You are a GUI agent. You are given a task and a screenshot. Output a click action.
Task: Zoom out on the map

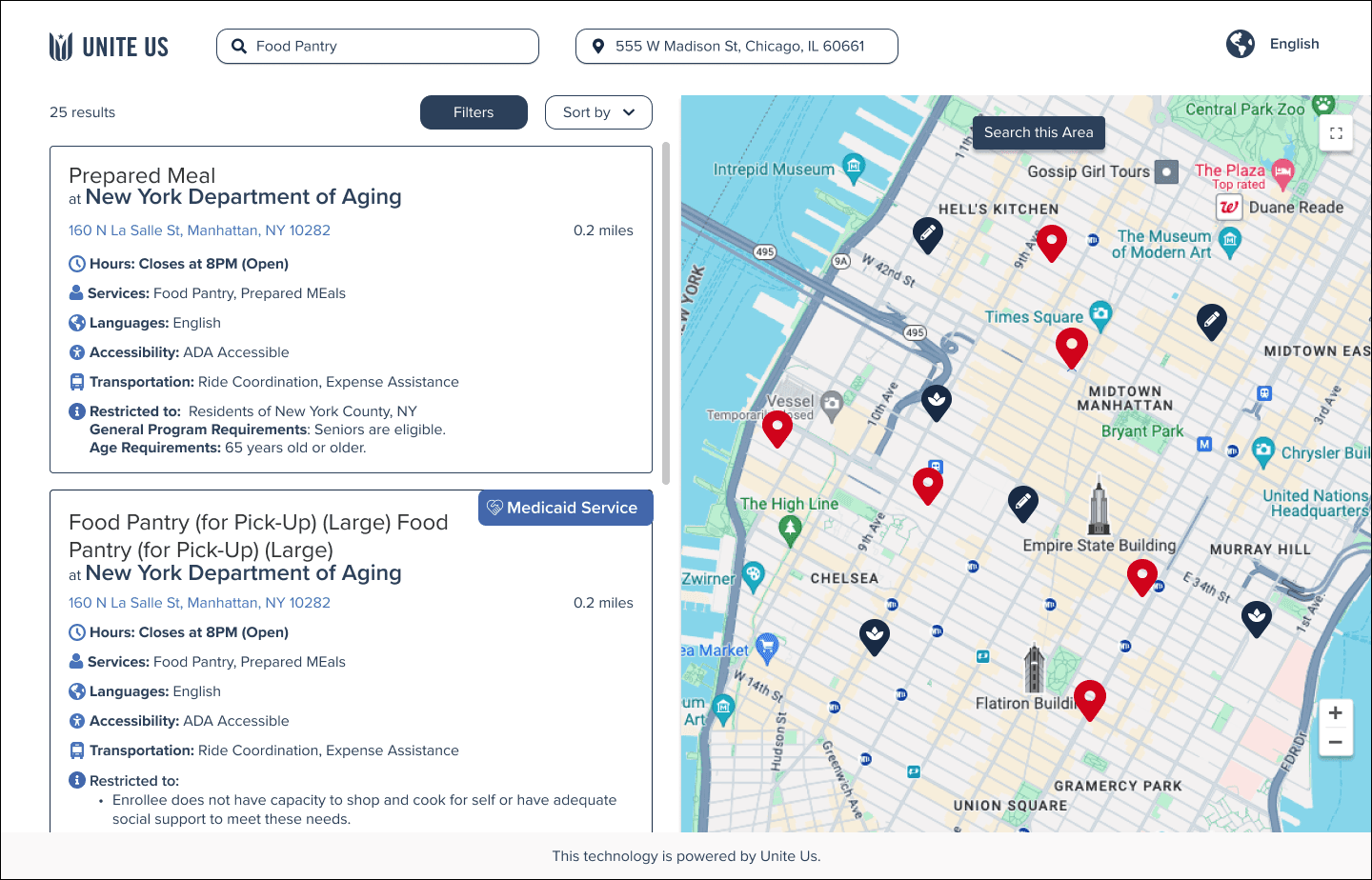pyautogui.click(x=1336, y=743)
